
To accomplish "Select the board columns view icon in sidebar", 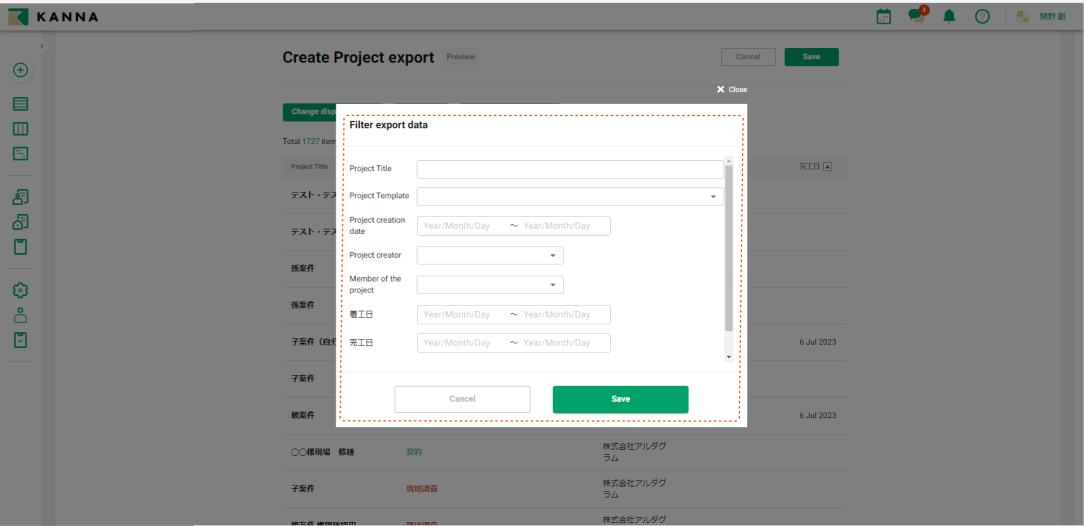I will [x=20, y=129].
